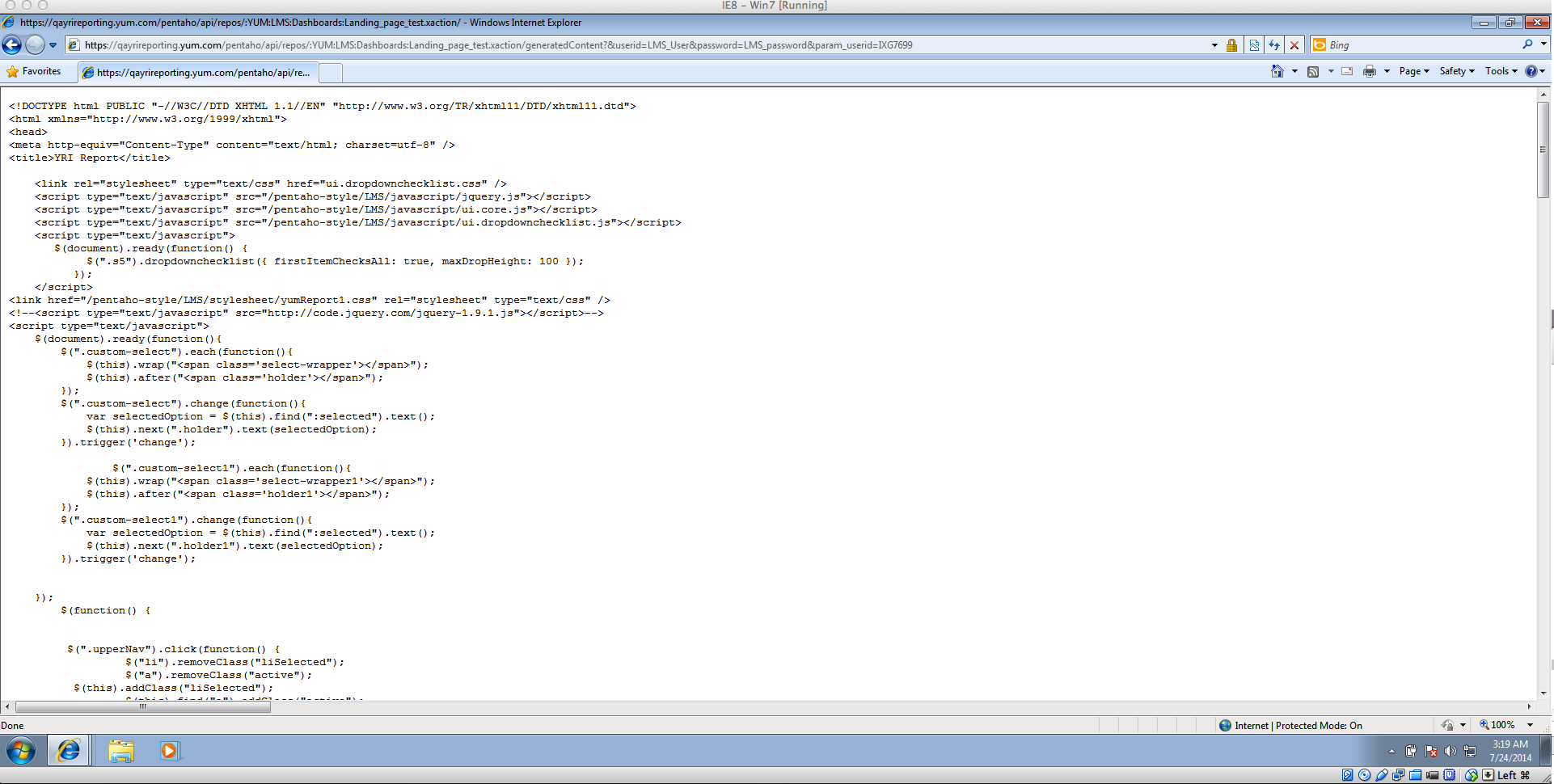The image size is (1554, 784).
Task: Open the Action Center flag icon
Action: tap(1431, 751)
